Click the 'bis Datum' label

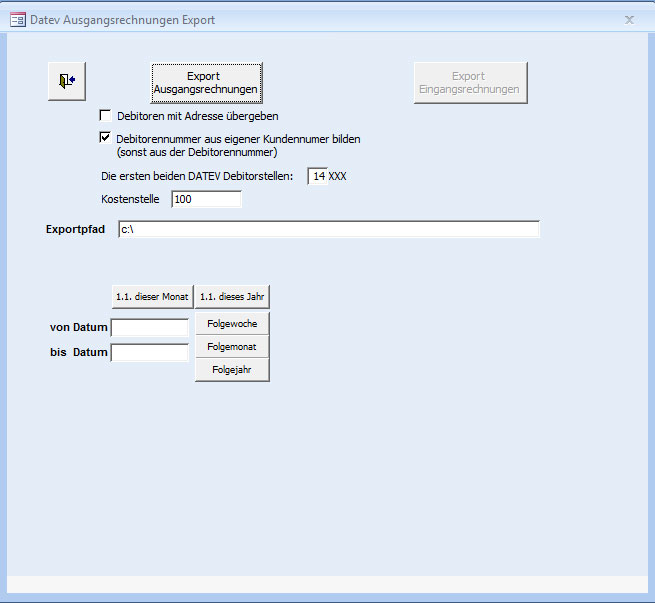pos(79,352)
